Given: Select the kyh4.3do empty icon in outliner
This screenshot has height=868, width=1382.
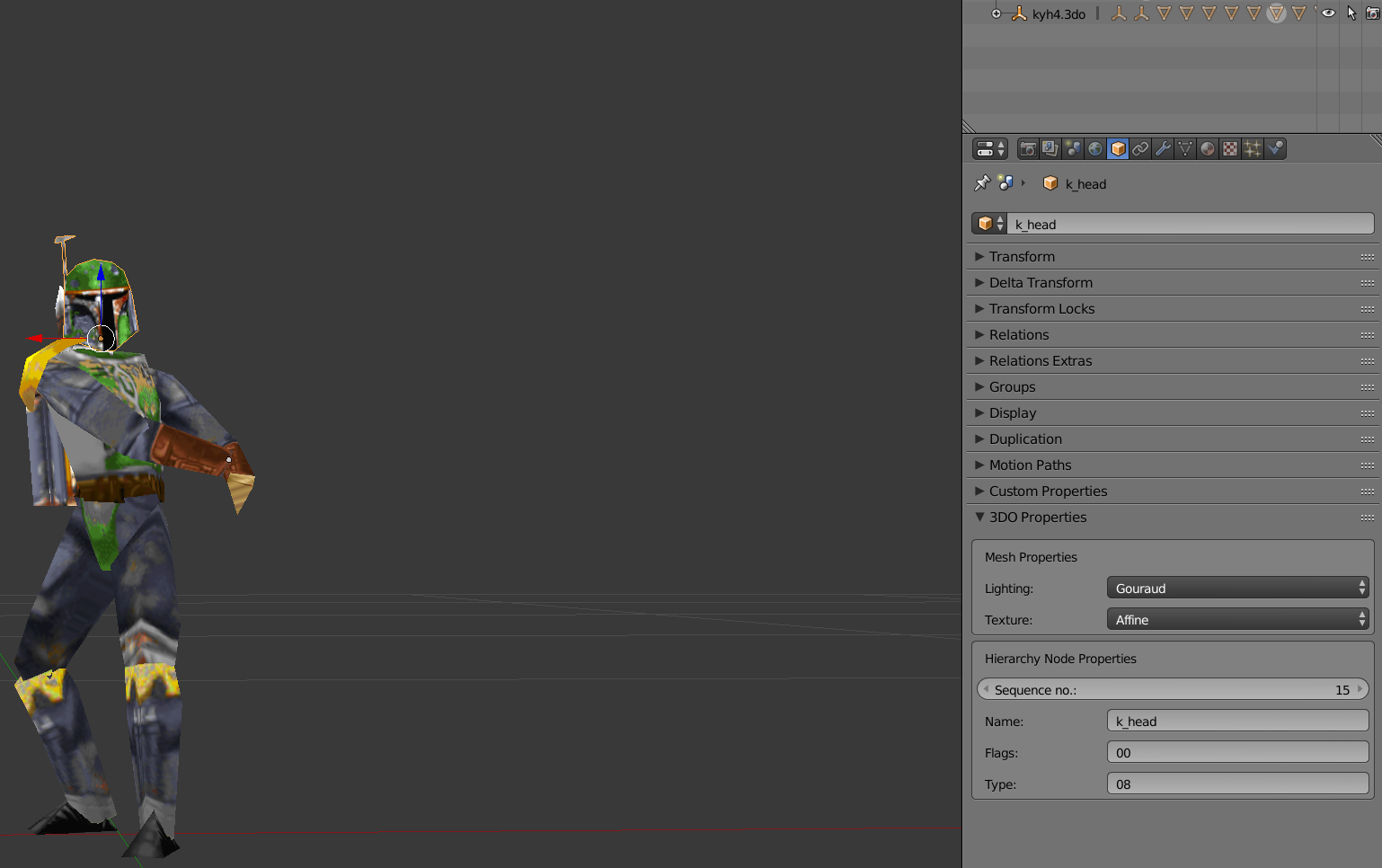Looking at the screenshot, I should [x=1019, y=13].
